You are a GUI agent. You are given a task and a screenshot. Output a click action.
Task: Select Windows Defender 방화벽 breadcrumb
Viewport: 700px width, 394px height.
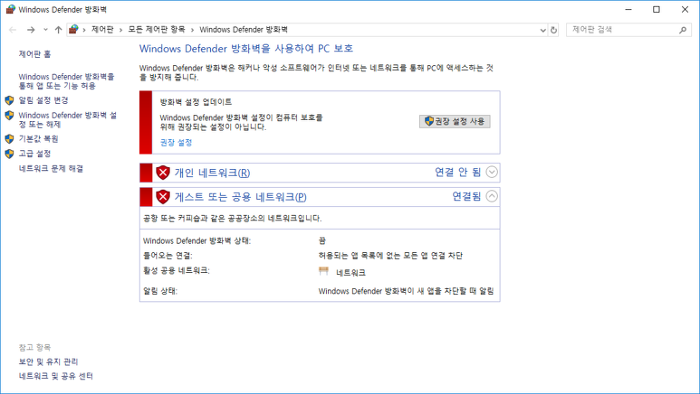pos(243,29)
